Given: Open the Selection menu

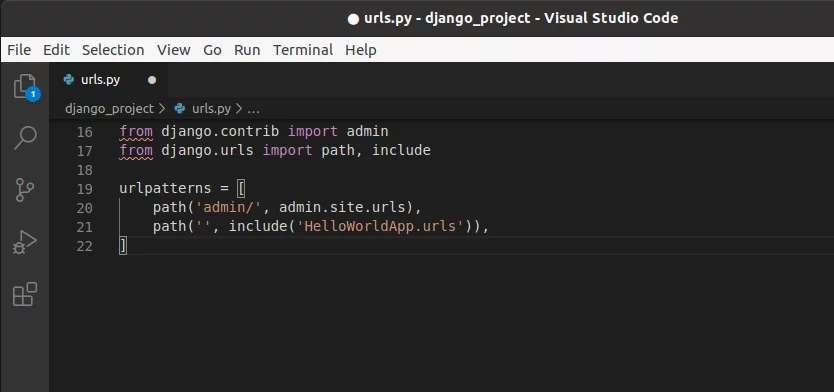Looking at the screenshot, I should 113,50.
